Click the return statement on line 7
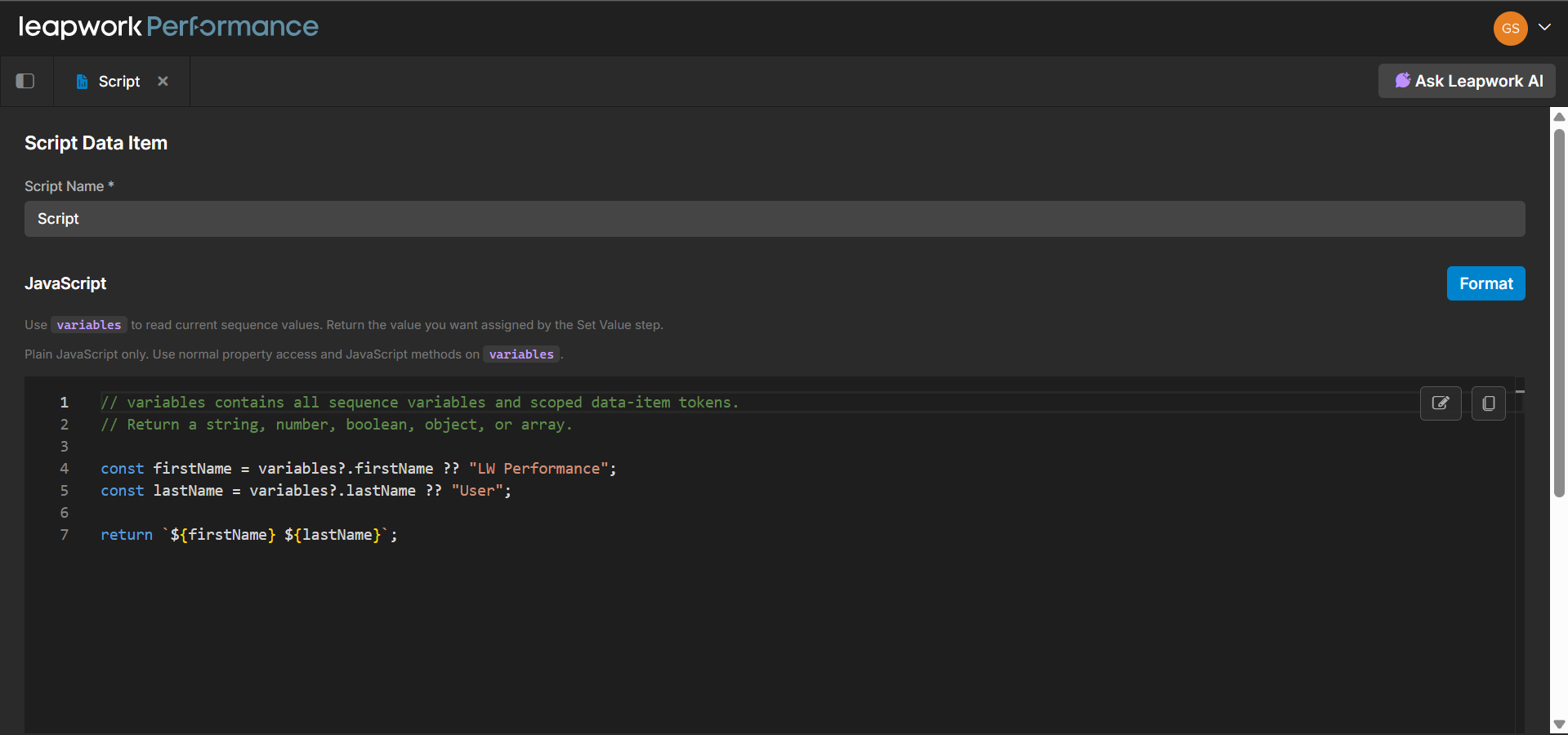Viewport: 1568px width, 735px height. pos(249,535)
